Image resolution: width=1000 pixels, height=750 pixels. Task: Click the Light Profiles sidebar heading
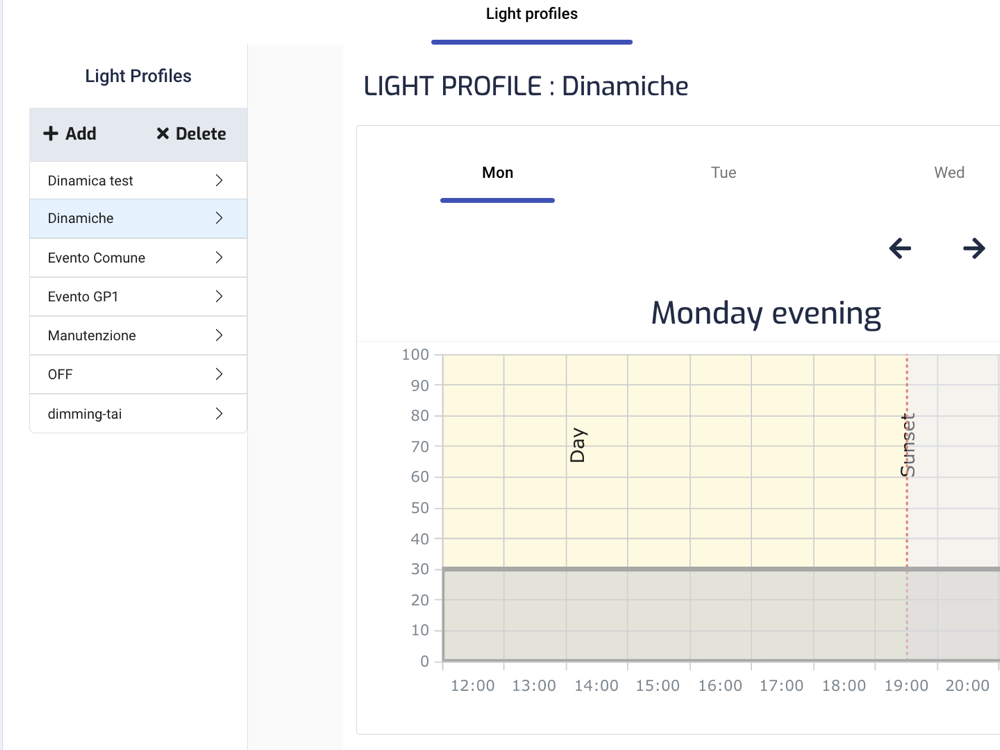click(138, 76)
